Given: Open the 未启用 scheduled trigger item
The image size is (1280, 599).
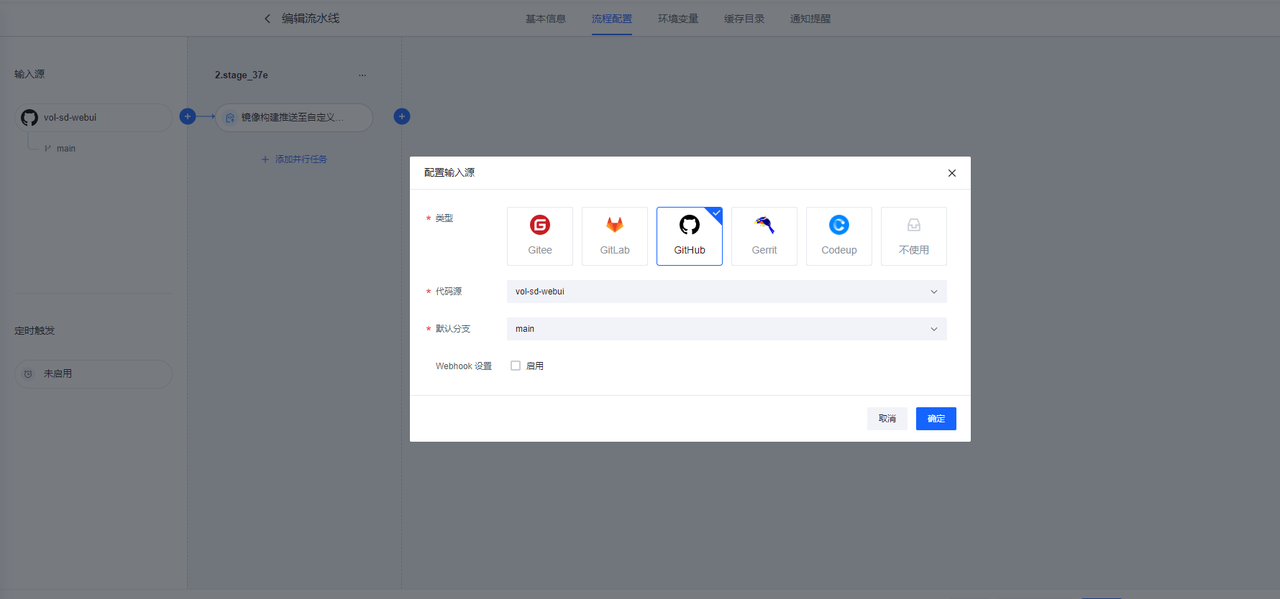Looking at the screenshot, I should 93,374.
